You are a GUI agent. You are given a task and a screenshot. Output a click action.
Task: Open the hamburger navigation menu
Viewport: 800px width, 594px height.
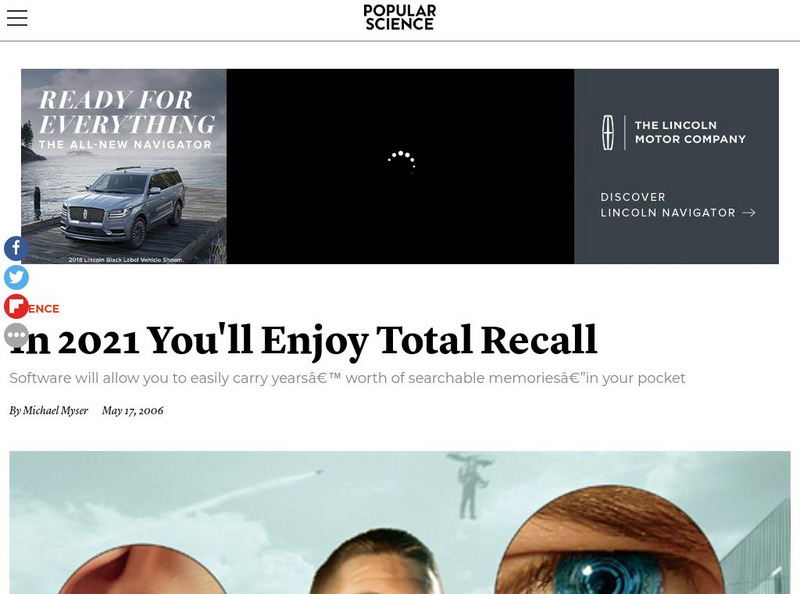(17, 18)
